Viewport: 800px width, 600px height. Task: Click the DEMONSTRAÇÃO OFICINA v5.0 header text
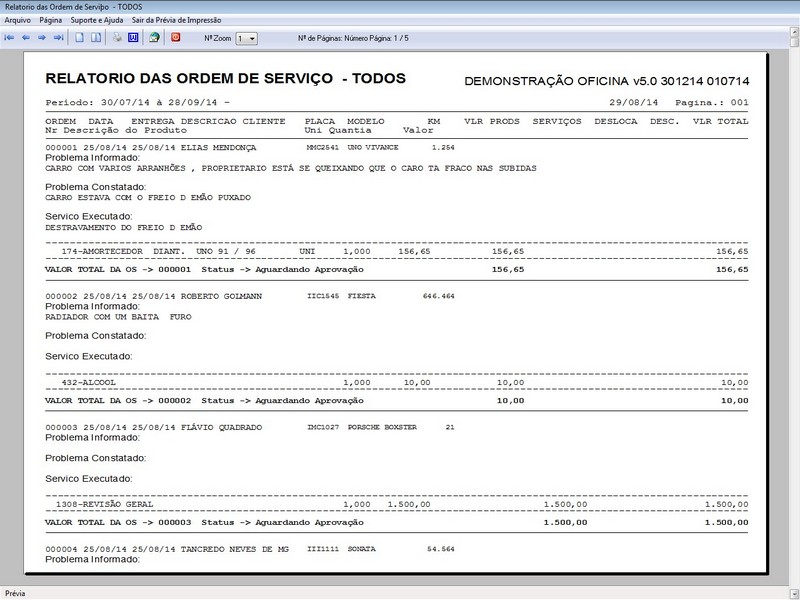tap(607, 81)
